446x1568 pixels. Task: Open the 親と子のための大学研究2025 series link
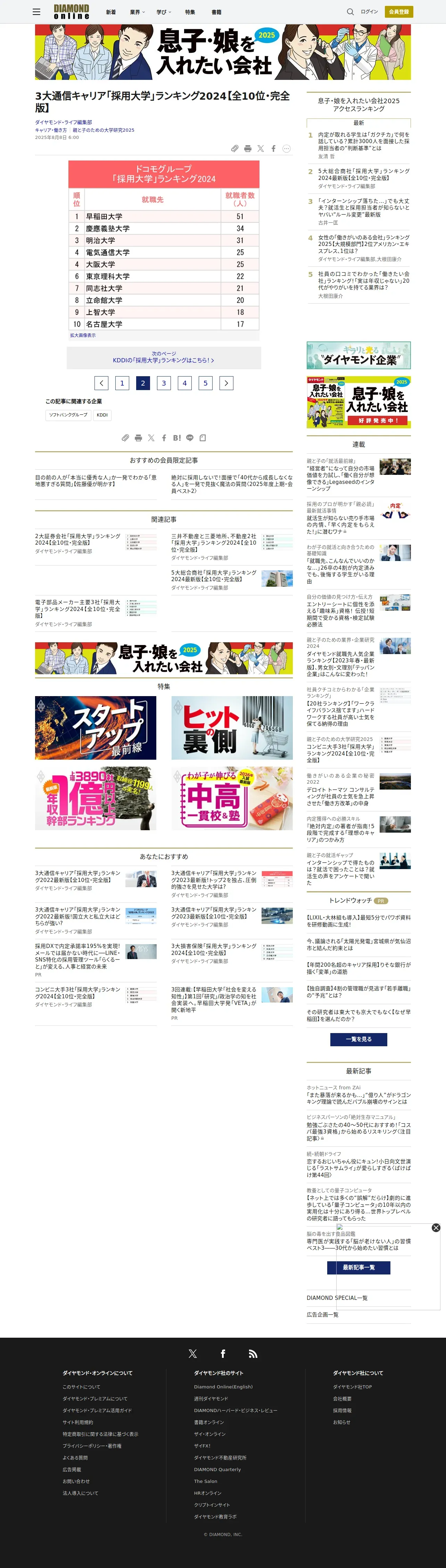point(104,130)
